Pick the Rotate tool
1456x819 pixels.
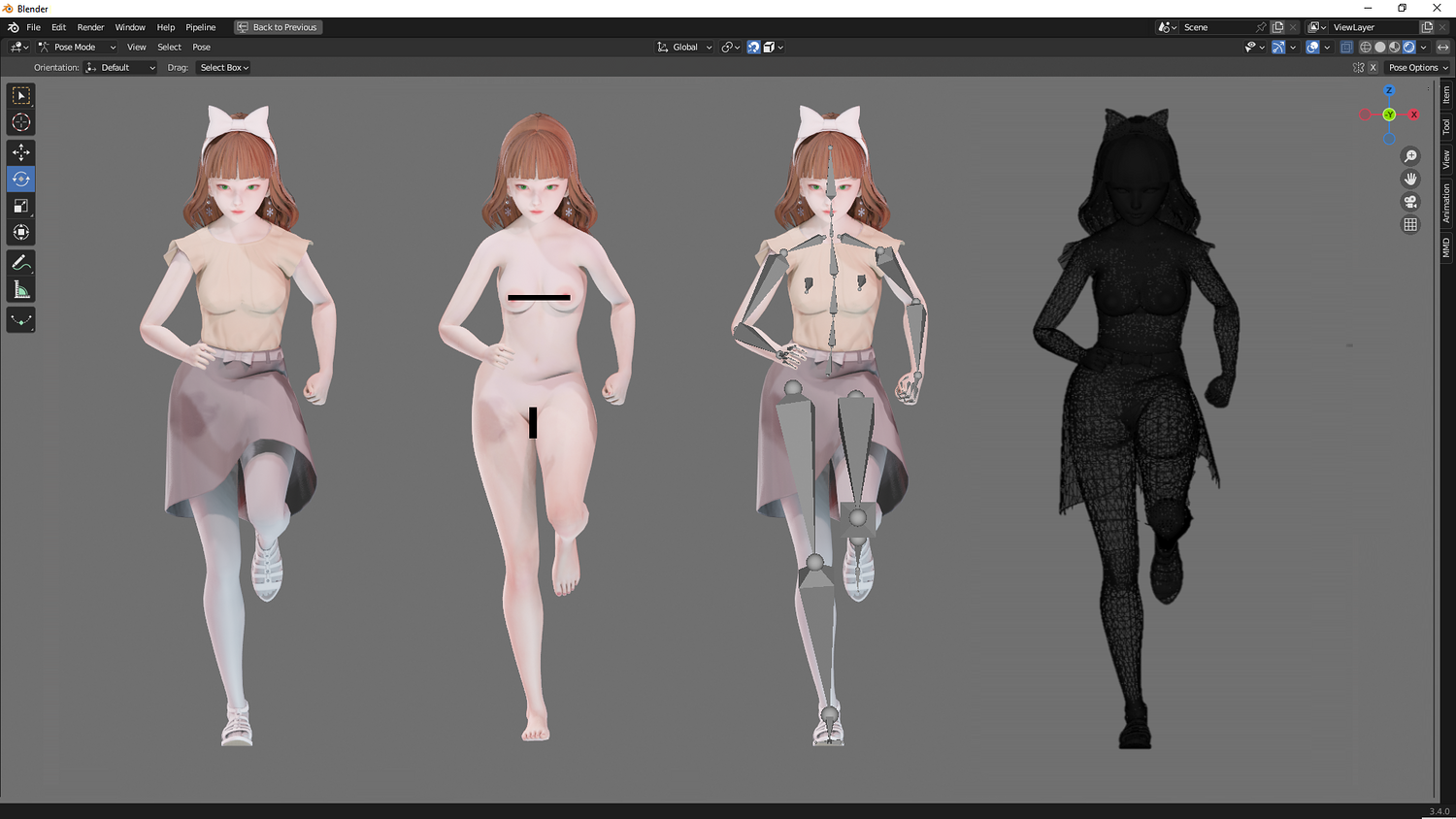coord(20,179)
